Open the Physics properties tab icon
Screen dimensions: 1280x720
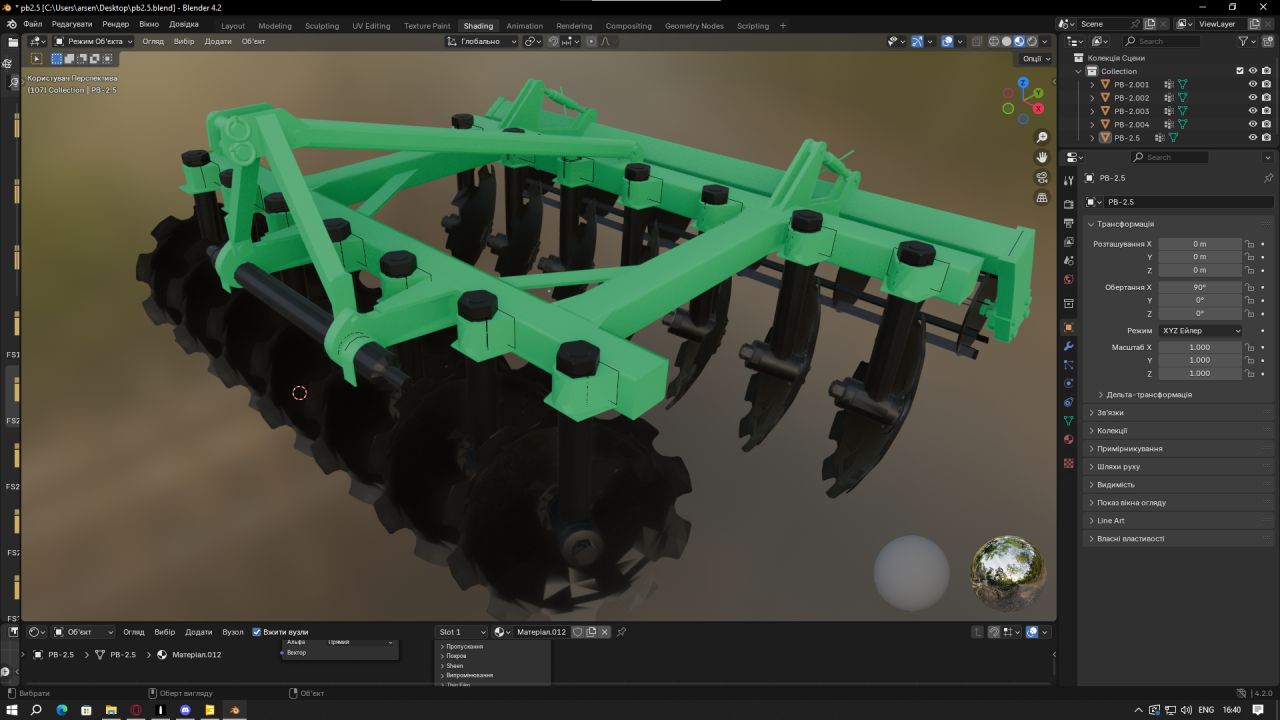(1068, 383)
